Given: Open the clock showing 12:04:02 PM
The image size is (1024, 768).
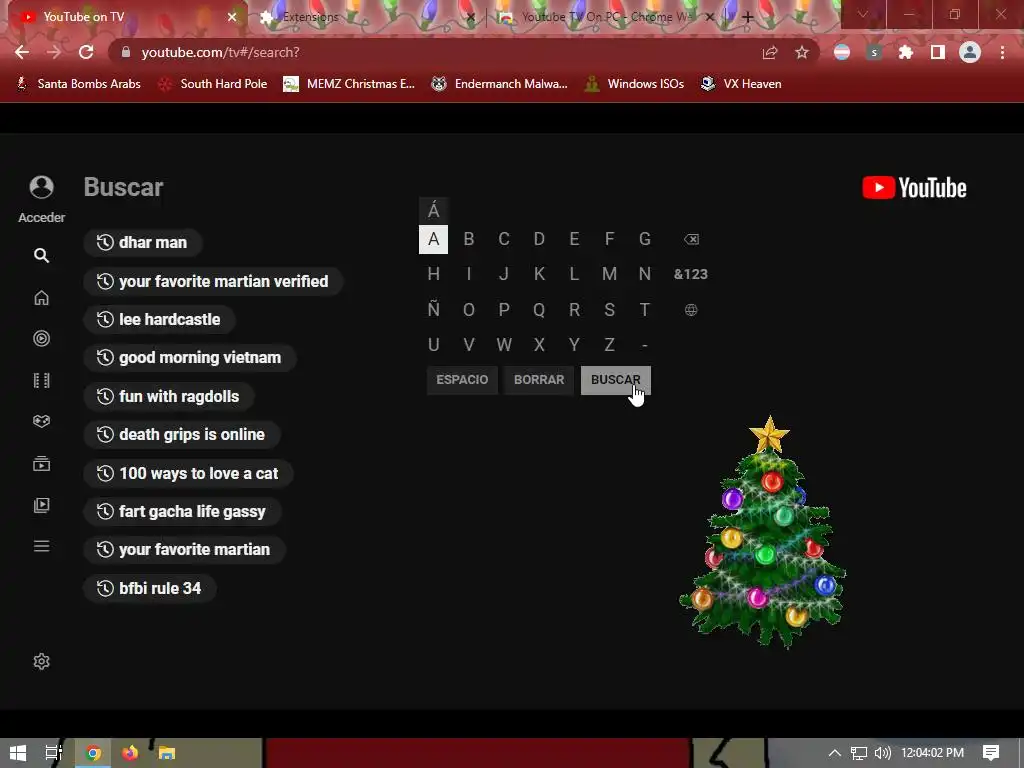Looking at the screenshot, I should click(x=932, y=753).
